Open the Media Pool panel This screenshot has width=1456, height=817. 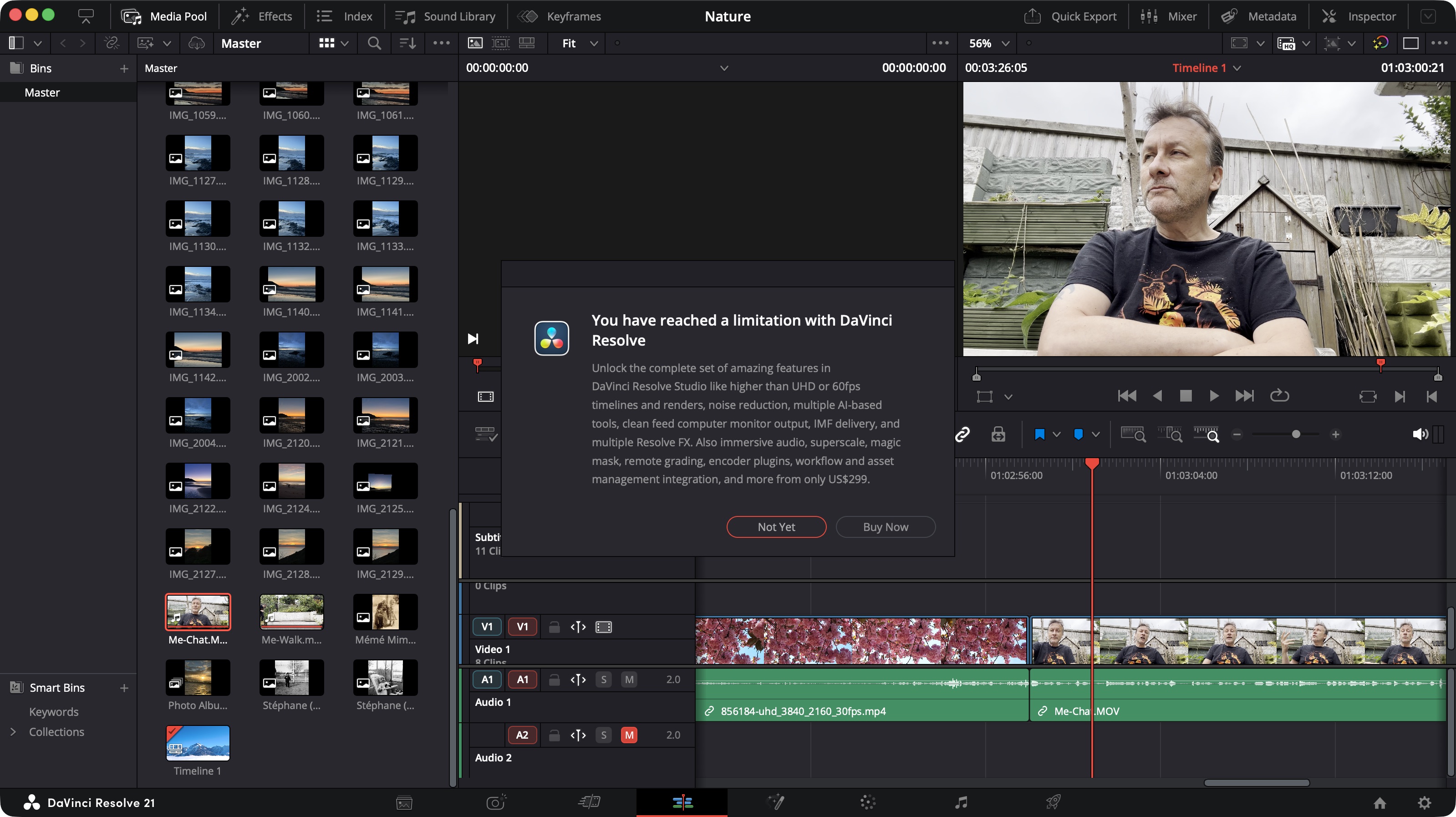(164, 16)
